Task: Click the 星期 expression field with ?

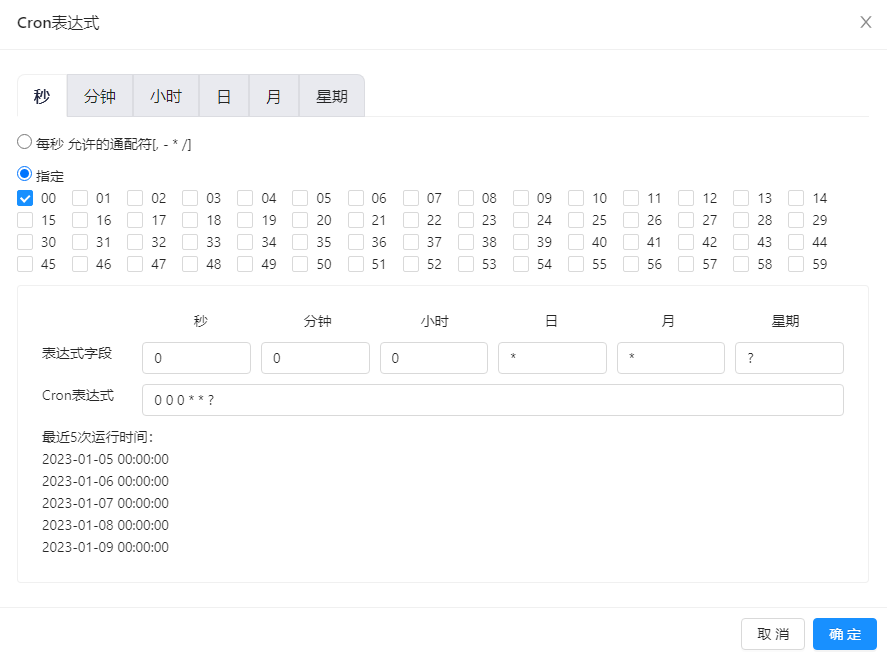Action: pos(789,358)
